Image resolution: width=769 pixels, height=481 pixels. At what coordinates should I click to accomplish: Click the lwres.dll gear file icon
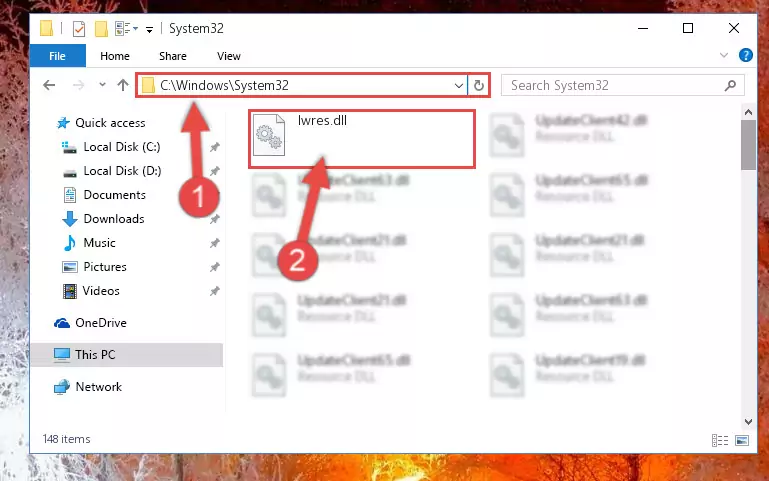coord(269,135)
